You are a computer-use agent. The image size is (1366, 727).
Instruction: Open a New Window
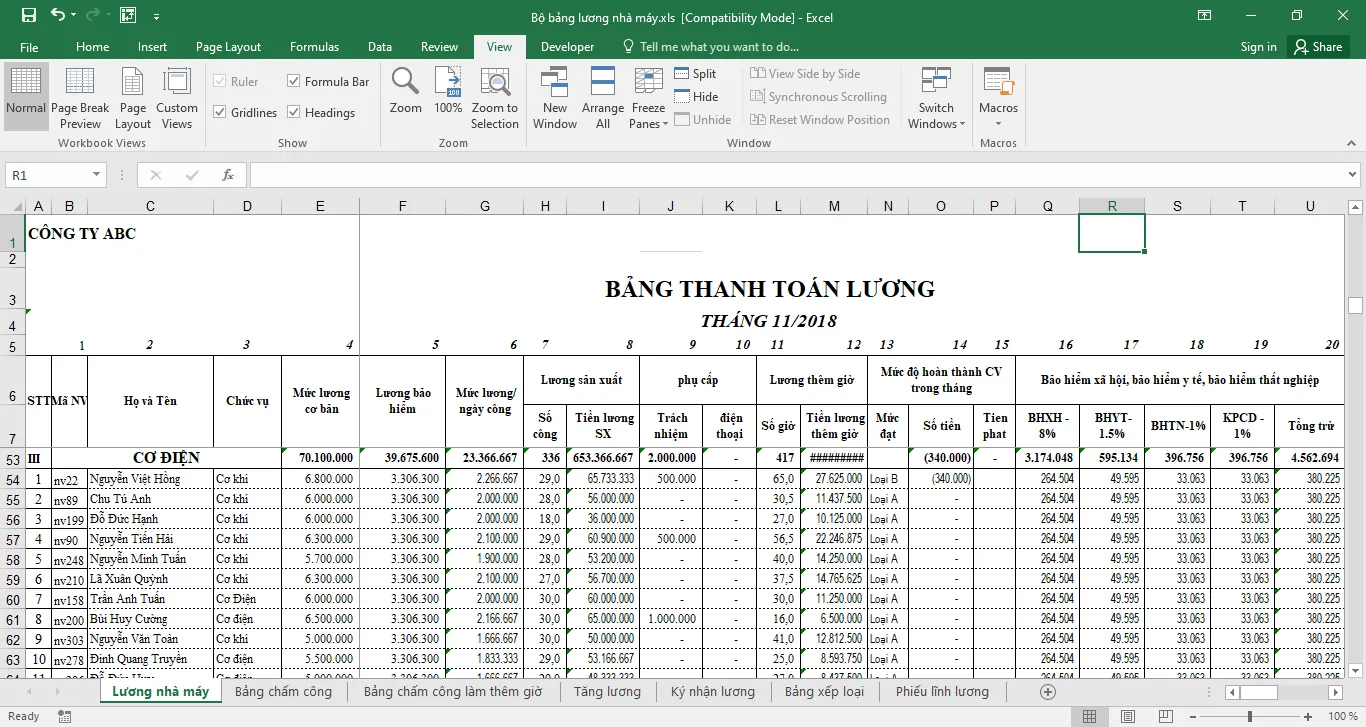(555, 97)
